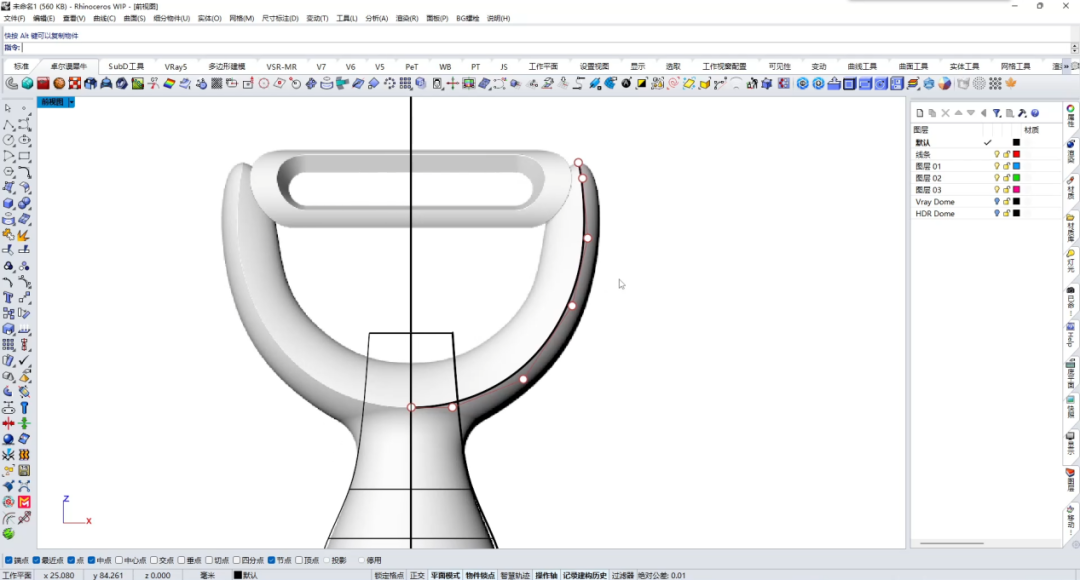Screen dimensions: 1080x580
Task: Toggle 正交 ortho mode in status bar
Action: [417, 575]
